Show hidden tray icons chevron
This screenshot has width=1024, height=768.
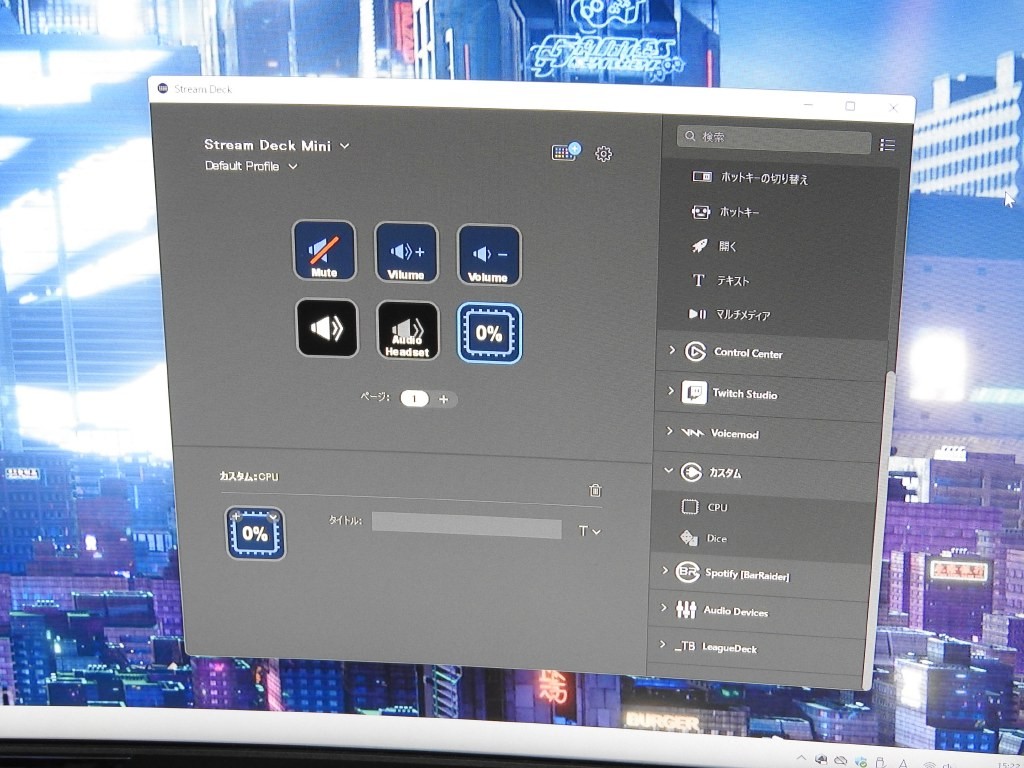pos(801,758)
